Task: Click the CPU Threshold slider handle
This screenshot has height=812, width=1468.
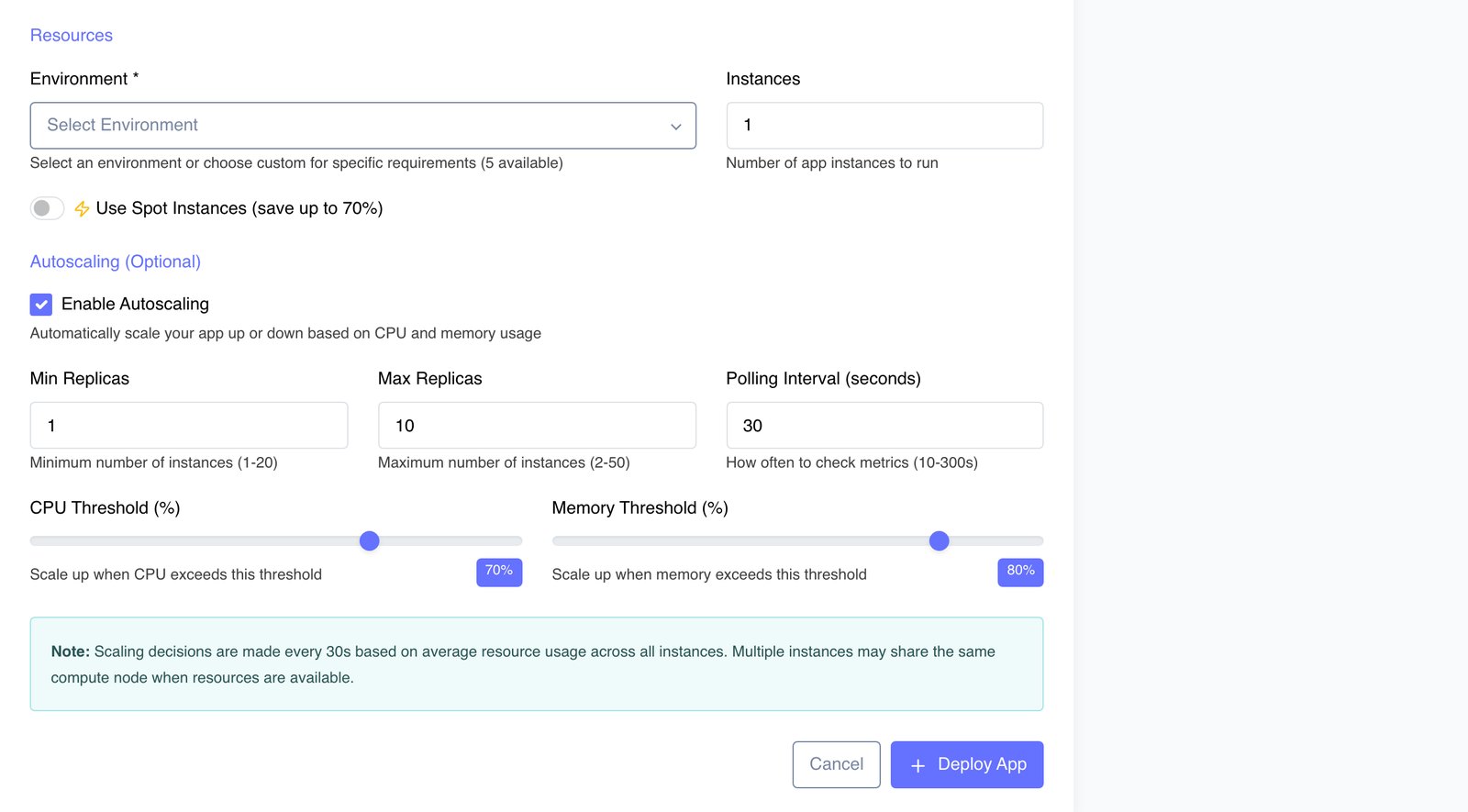Action: [370, 541]
